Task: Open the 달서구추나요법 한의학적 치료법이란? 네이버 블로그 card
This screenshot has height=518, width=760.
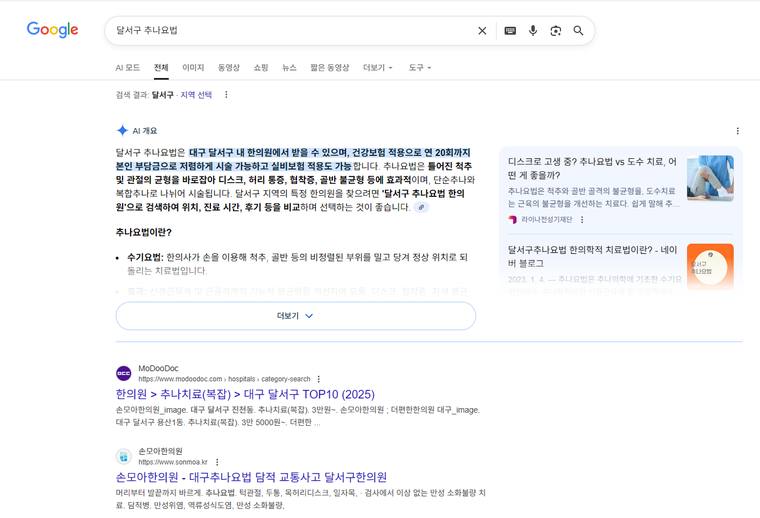Action: (592, 256)
